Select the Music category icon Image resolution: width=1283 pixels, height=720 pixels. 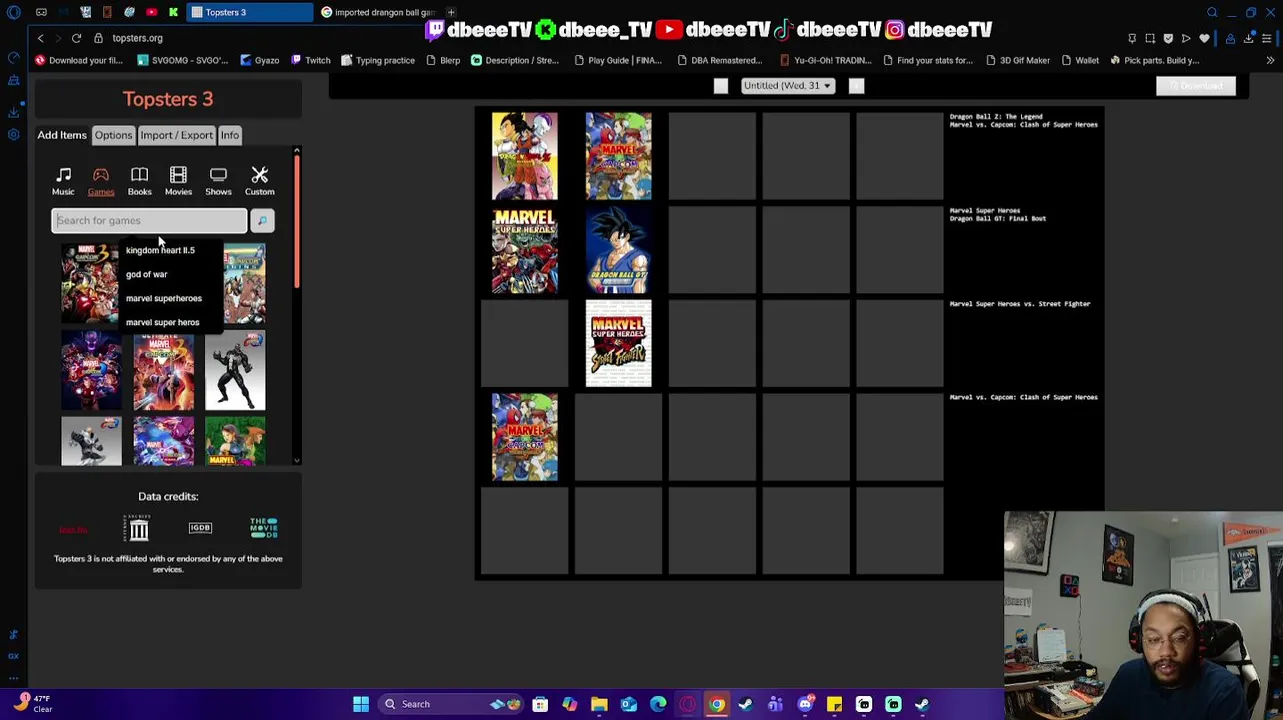pos(63,181)
